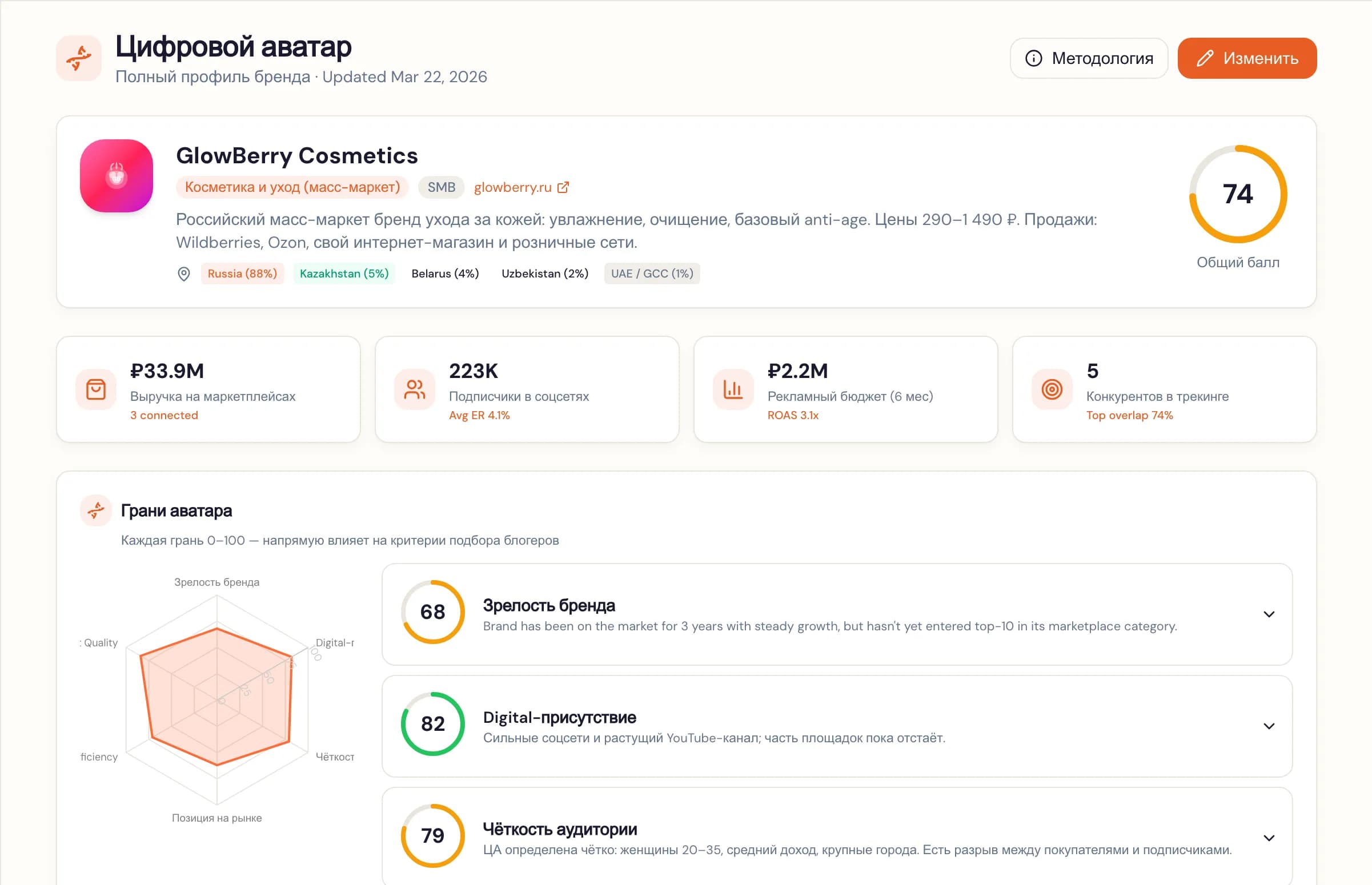
Task: Click the location pin icon
Action: point(184,273)
